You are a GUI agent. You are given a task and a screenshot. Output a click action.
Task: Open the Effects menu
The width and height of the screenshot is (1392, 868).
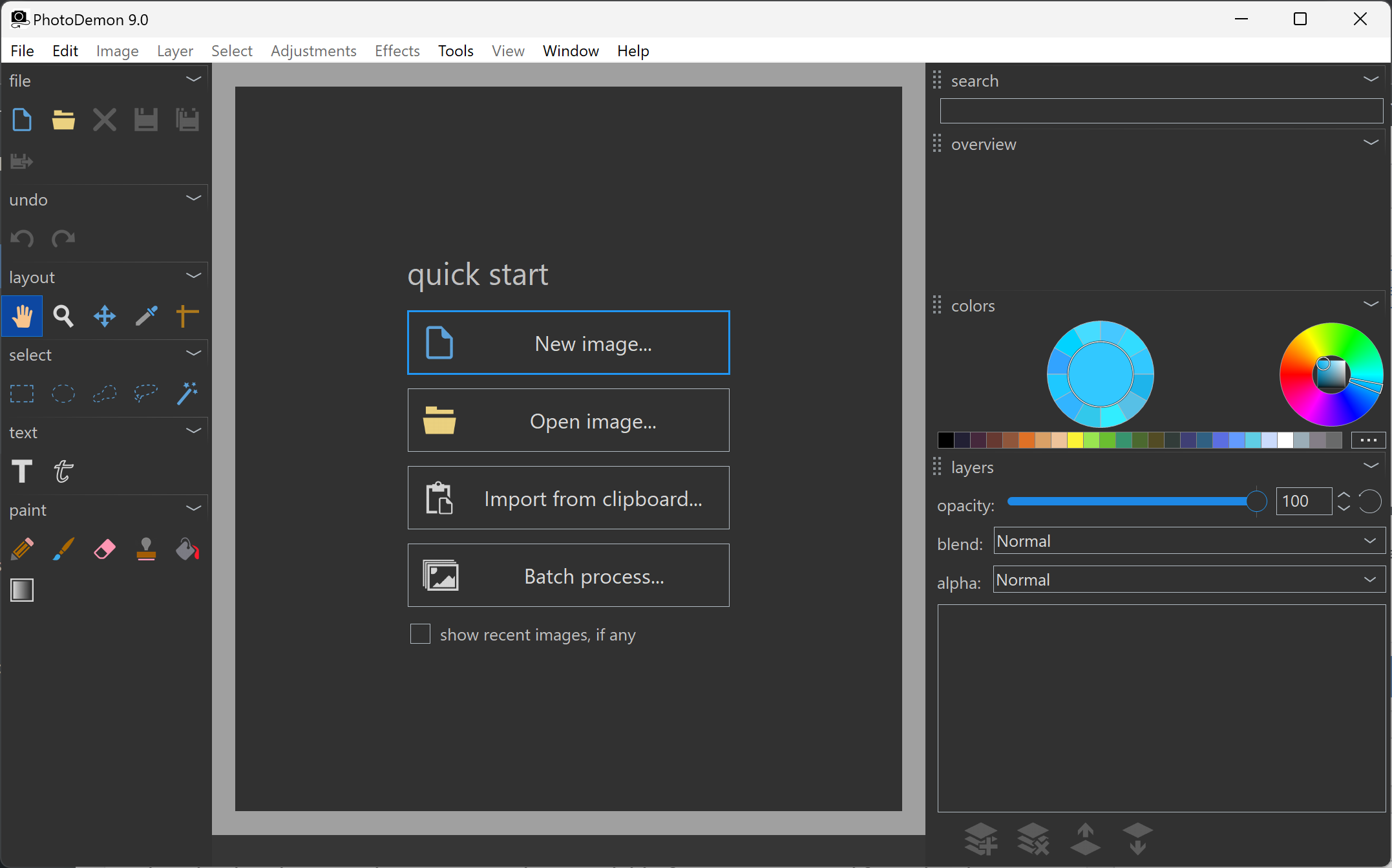(397, 50)
